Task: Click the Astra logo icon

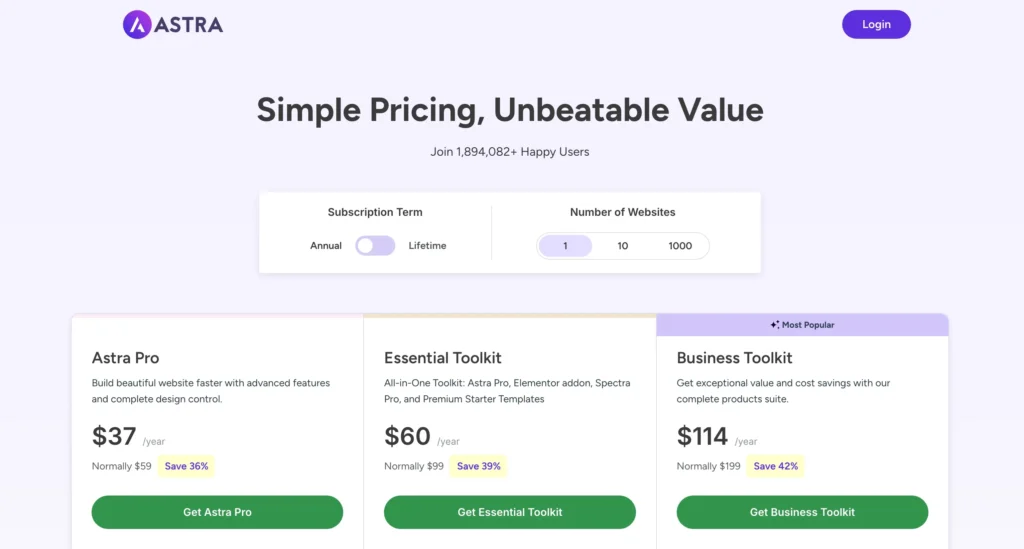Action: coord(137,25)
